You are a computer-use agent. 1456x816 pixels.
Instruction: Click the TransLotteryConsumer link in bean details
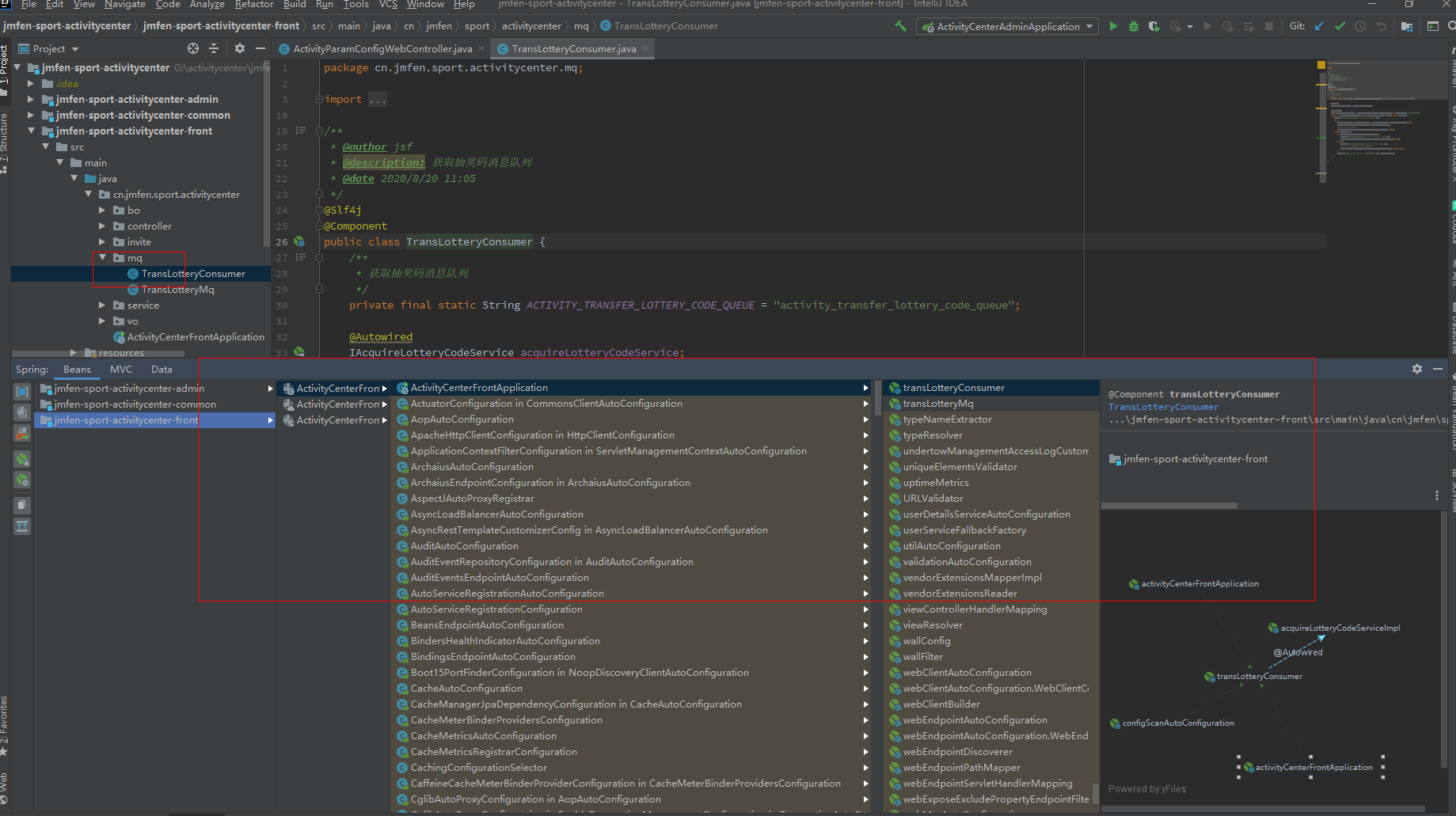[1163, 407]
